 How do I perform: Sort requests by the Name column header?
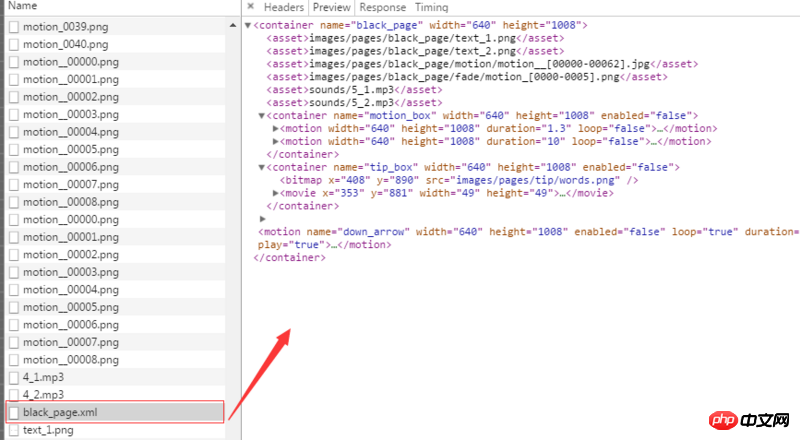pyautogui.click(x=23, y=6)
